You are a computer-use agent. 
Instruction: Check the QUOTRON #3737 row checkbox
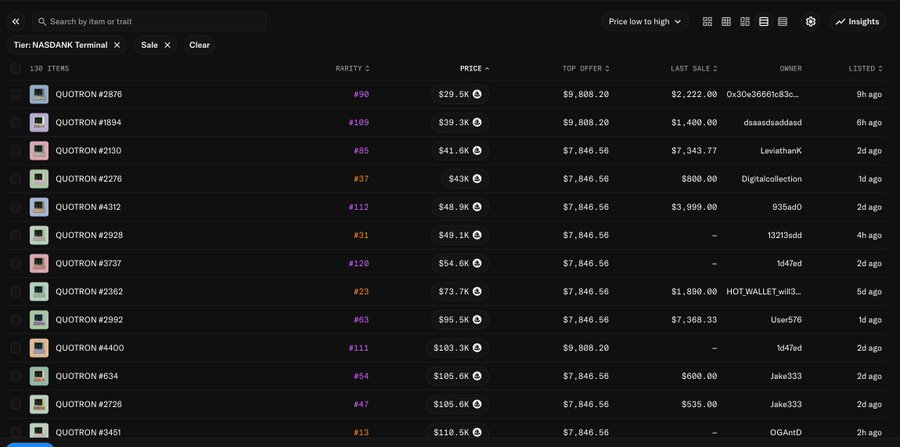[x=15, y=263]
